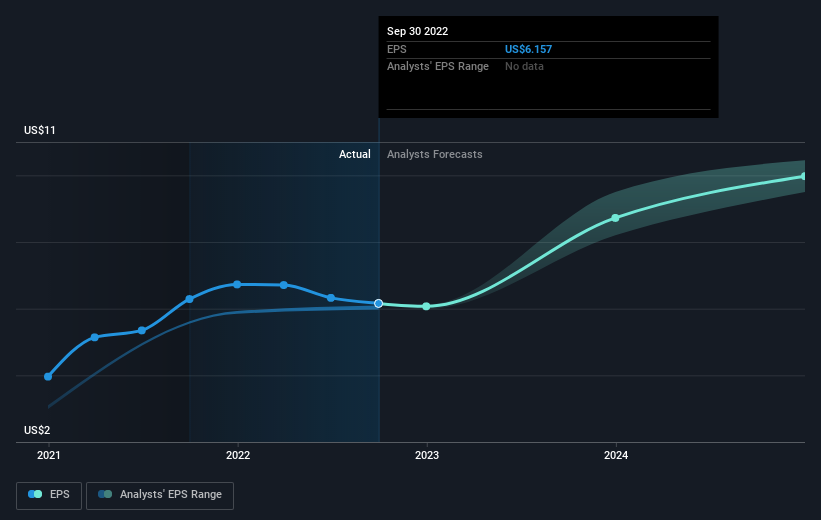
Task: Select the EPS point after 2022 peak
Action: (284, 285)
